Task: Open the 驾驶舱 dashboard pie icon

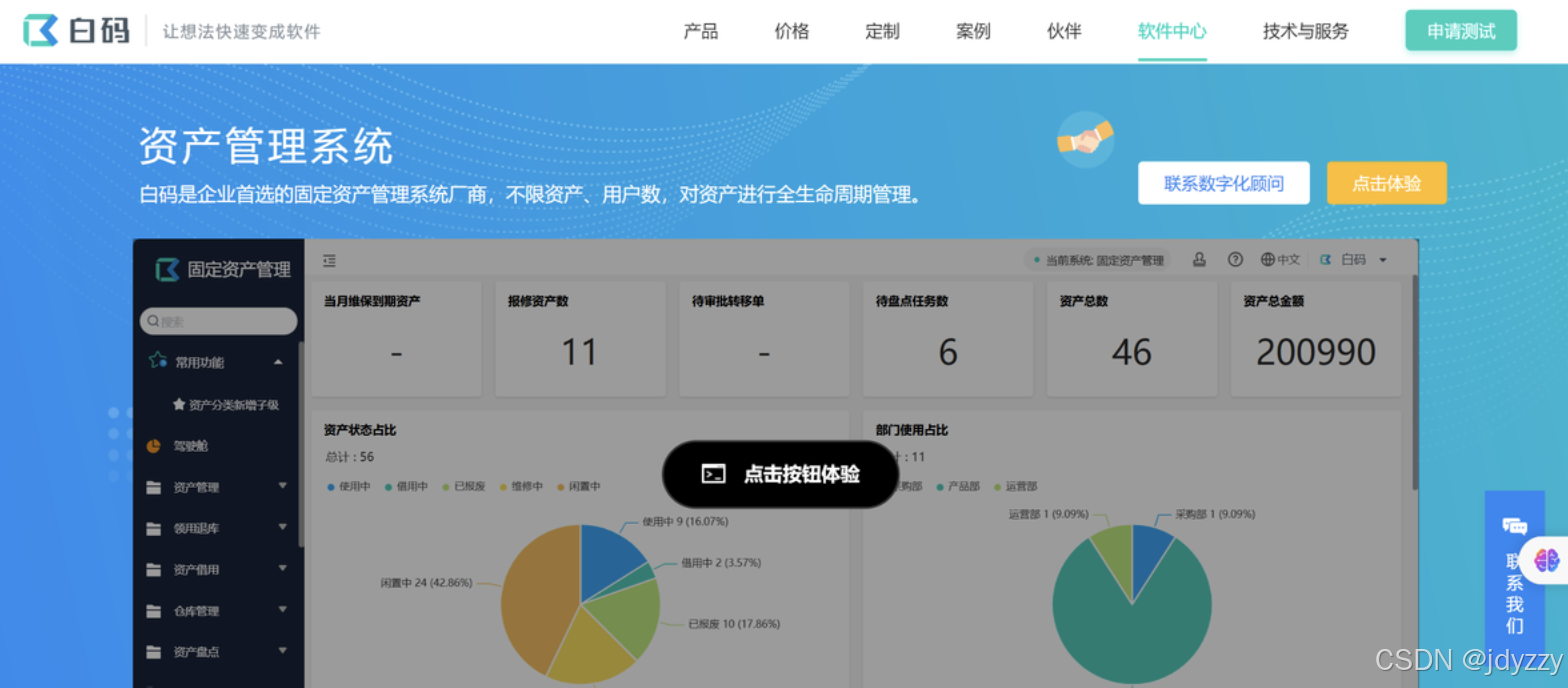Action: (x=153, y=446)
